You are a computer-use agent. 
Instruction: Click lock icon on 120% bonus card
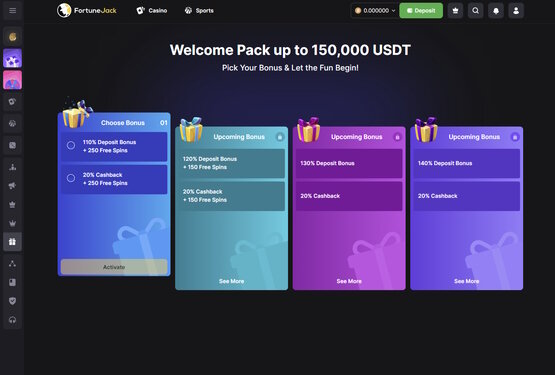pyautogui.click(x=280, y=137)
